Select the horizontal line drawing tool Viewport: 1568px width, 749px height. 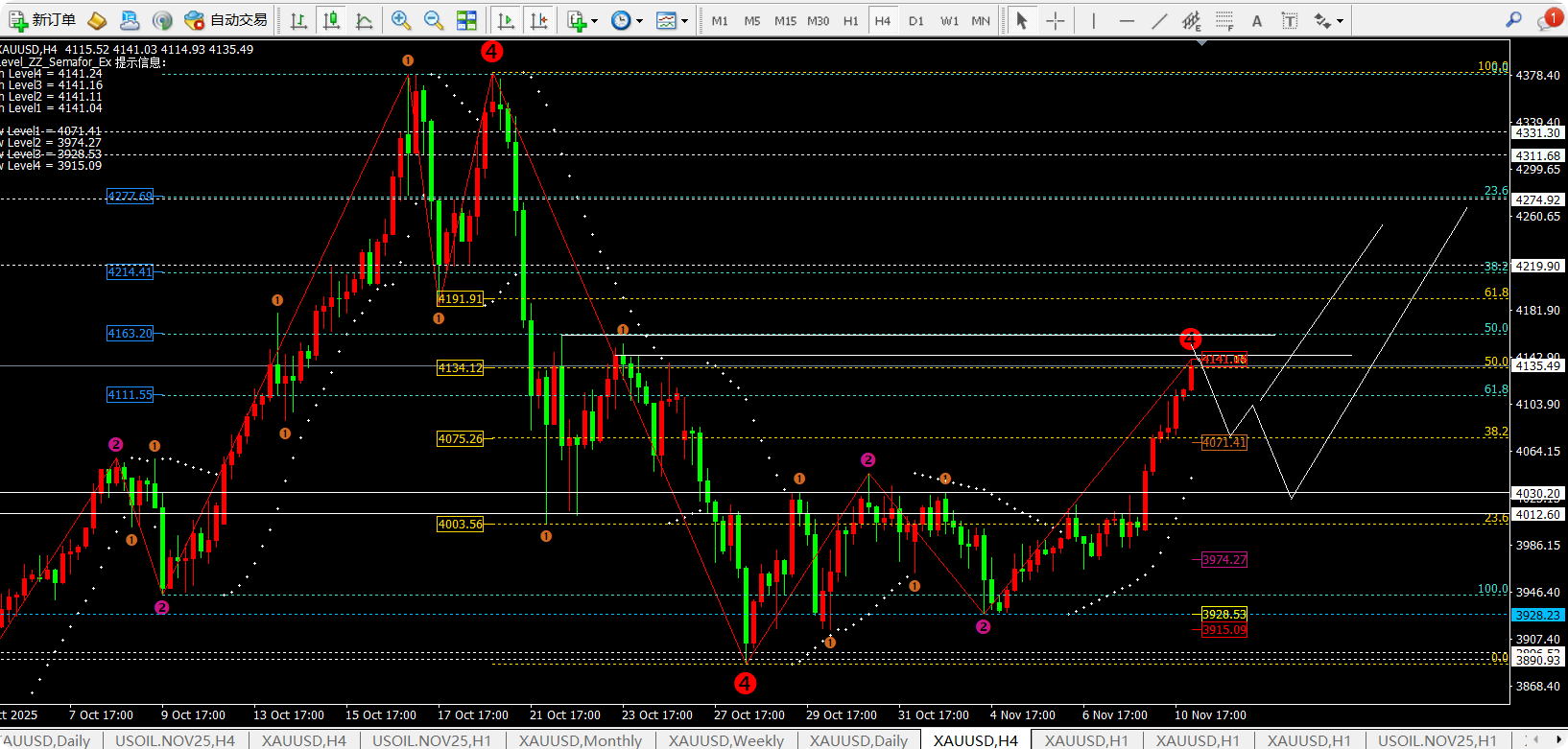tap(1127, 20)
